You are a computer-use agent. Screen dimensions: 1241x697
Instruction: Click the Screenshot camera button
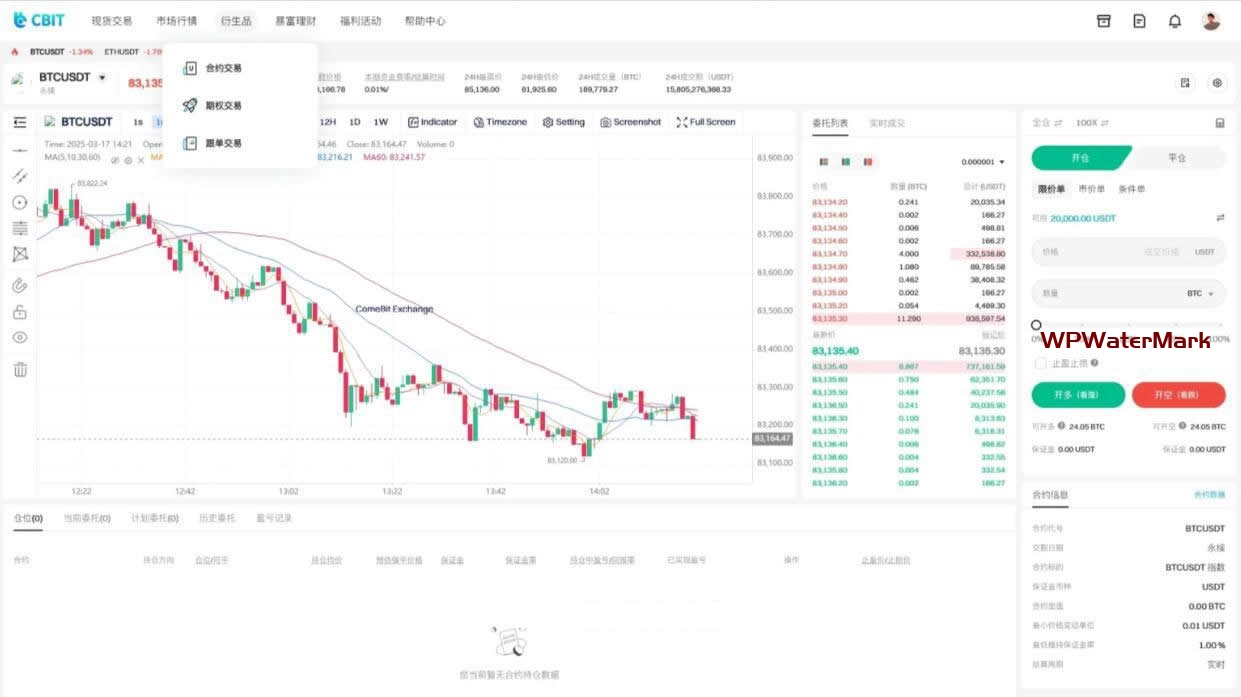631,122
